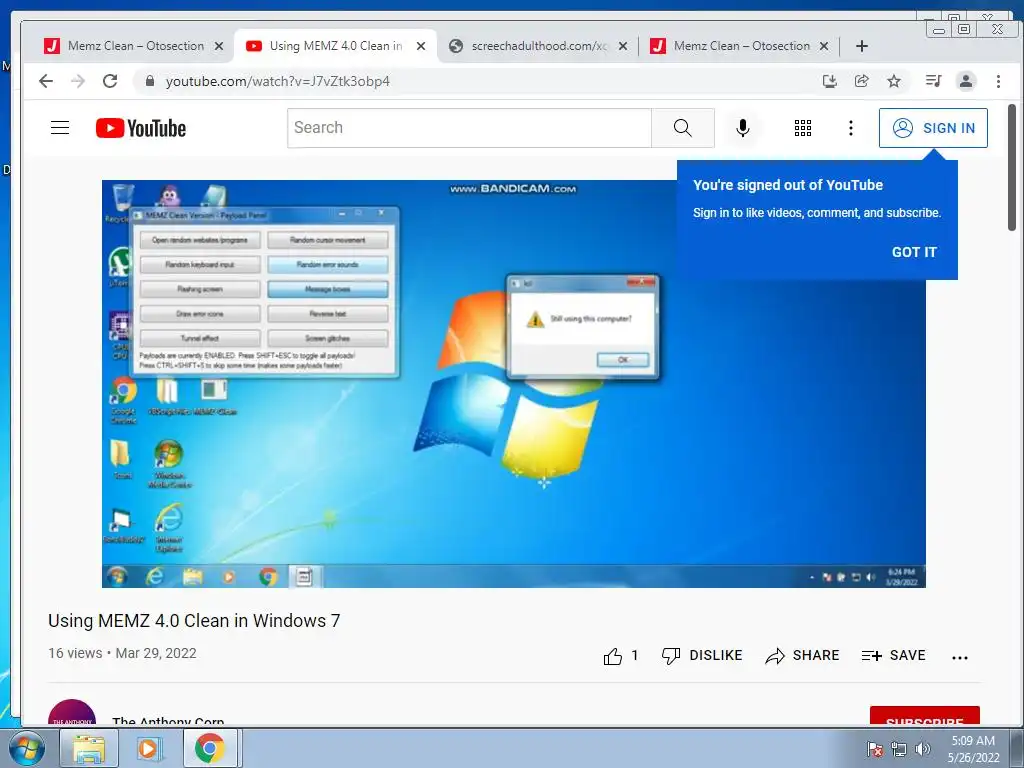Click the DISLIKE thumbs down button
Viewport: 1024px width, 768px height.
pos(701,656)
